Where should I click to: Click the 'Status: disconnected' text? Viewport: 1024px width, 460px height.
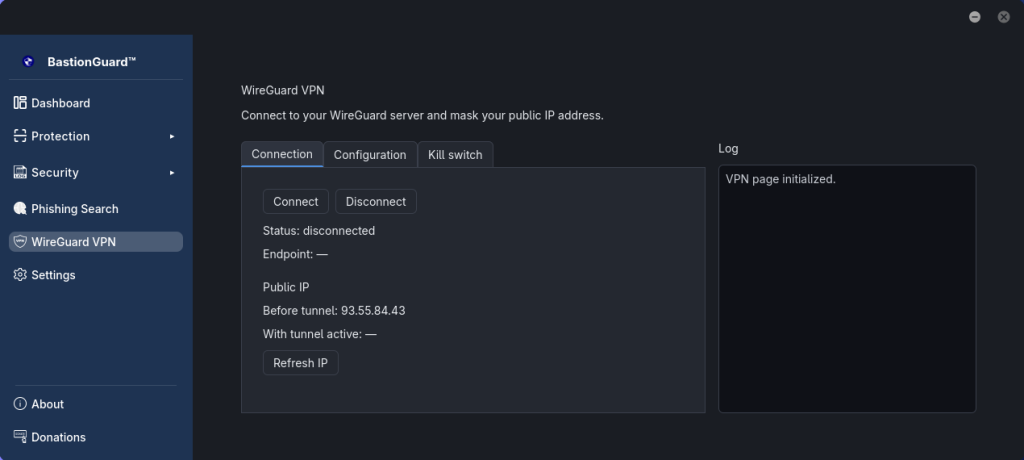319,231
